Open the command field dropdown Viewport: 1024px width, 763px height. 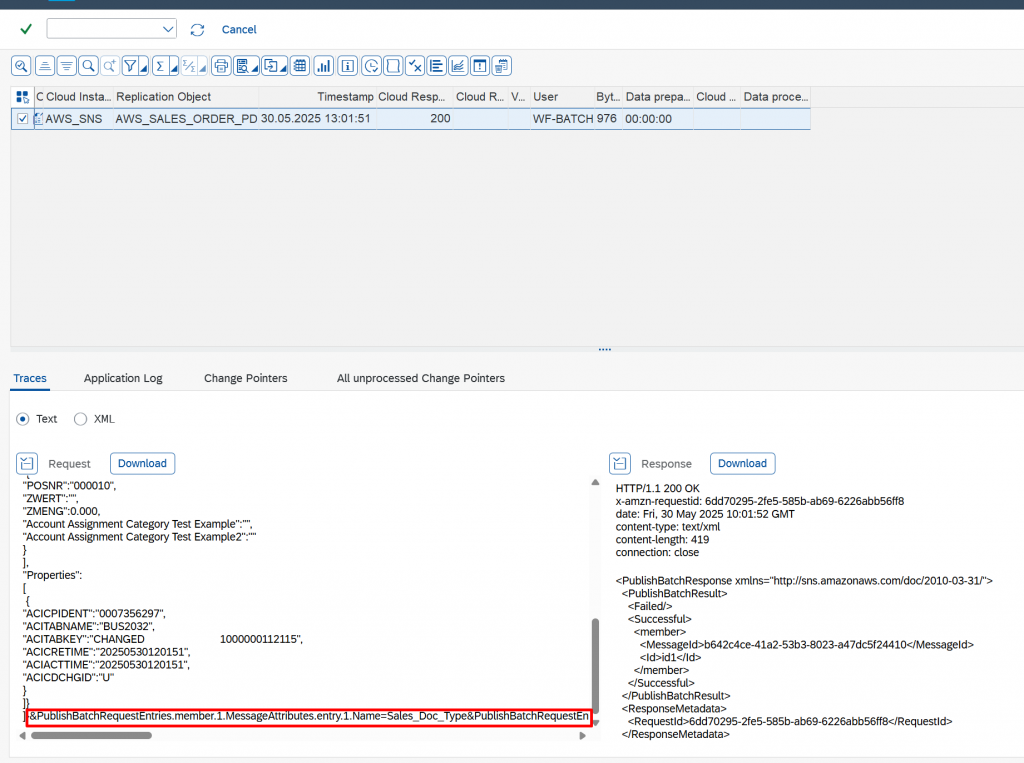coord(167,29)
